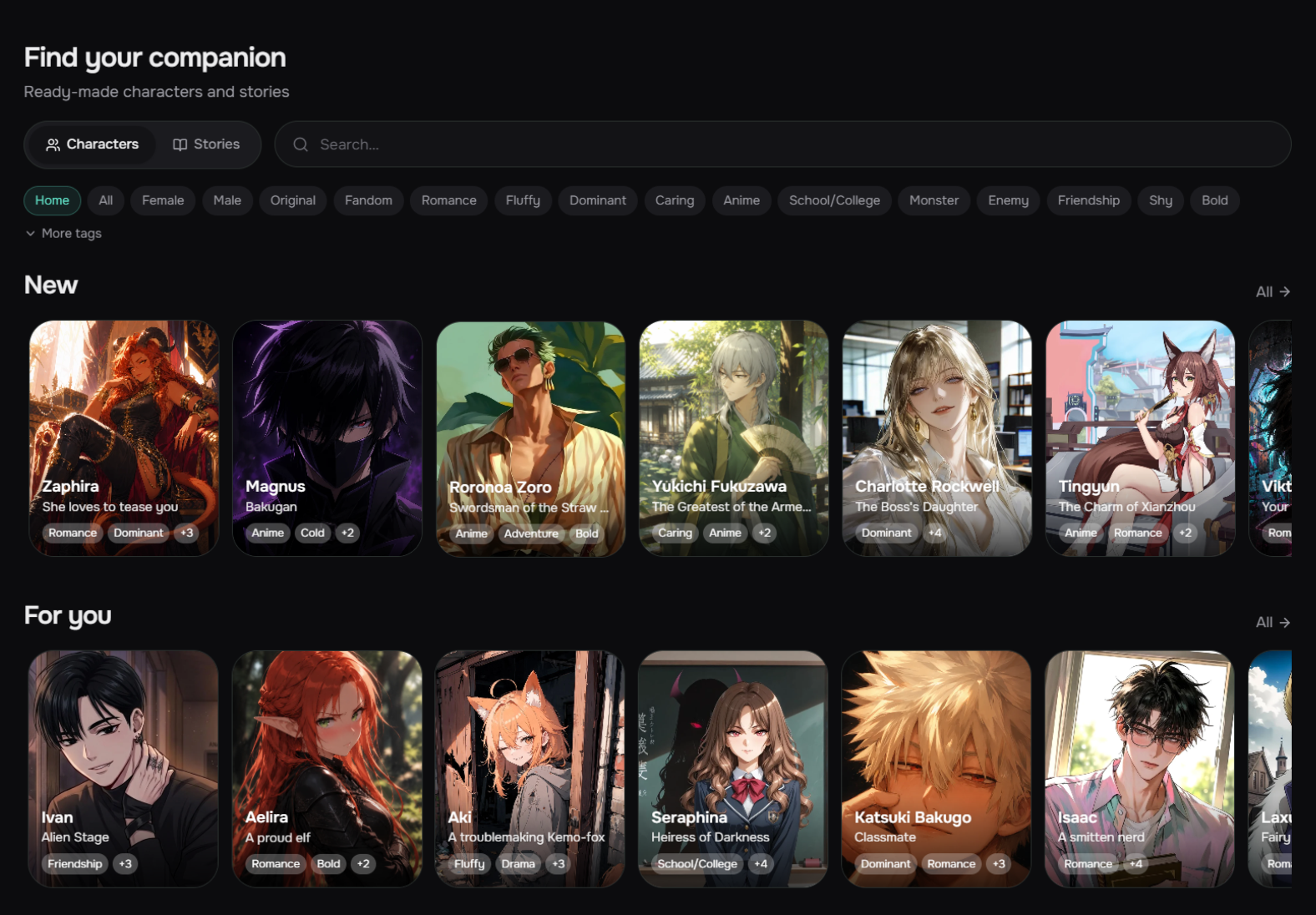The width and height of the screenshot is (1316, 915).
Task: Switch to the Stories tab
Action: pyautogui.click(x=206, y=144)
